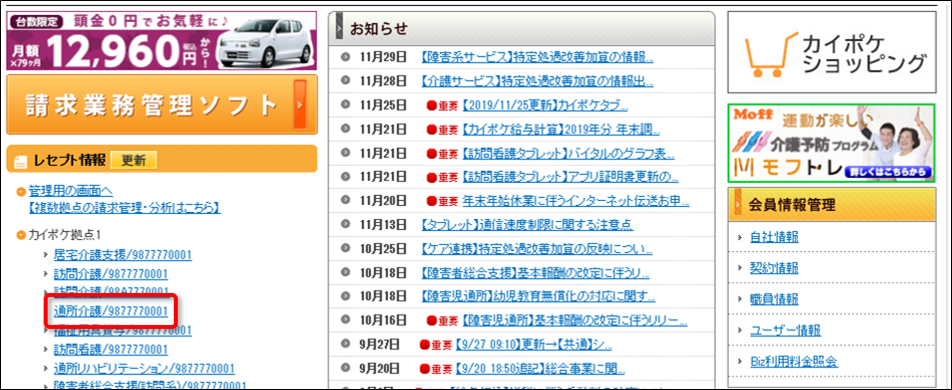Click the gray bullet beside 11月13日
This screenshot has height=390, width=952.
click(346, 225)
